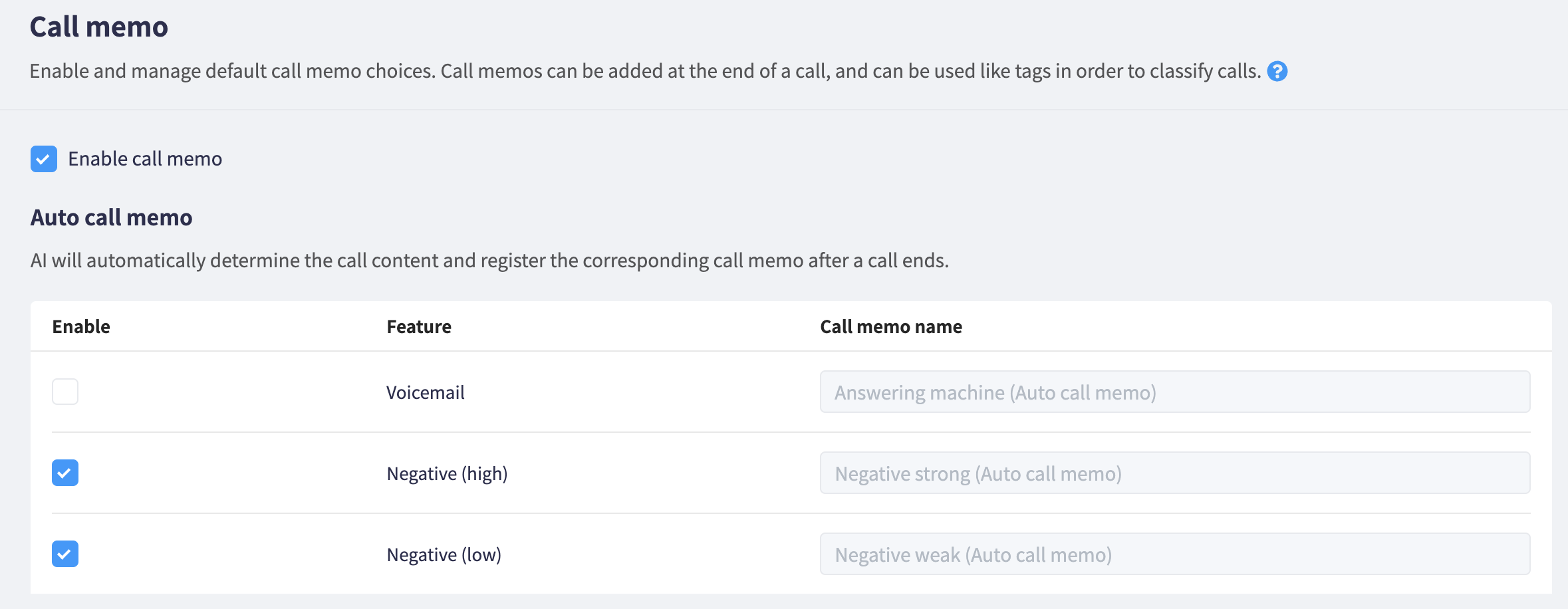Click the AI auto-determine description text
Image resolution: width=1568 pixels, height=609 pixels.
point(489,261)
